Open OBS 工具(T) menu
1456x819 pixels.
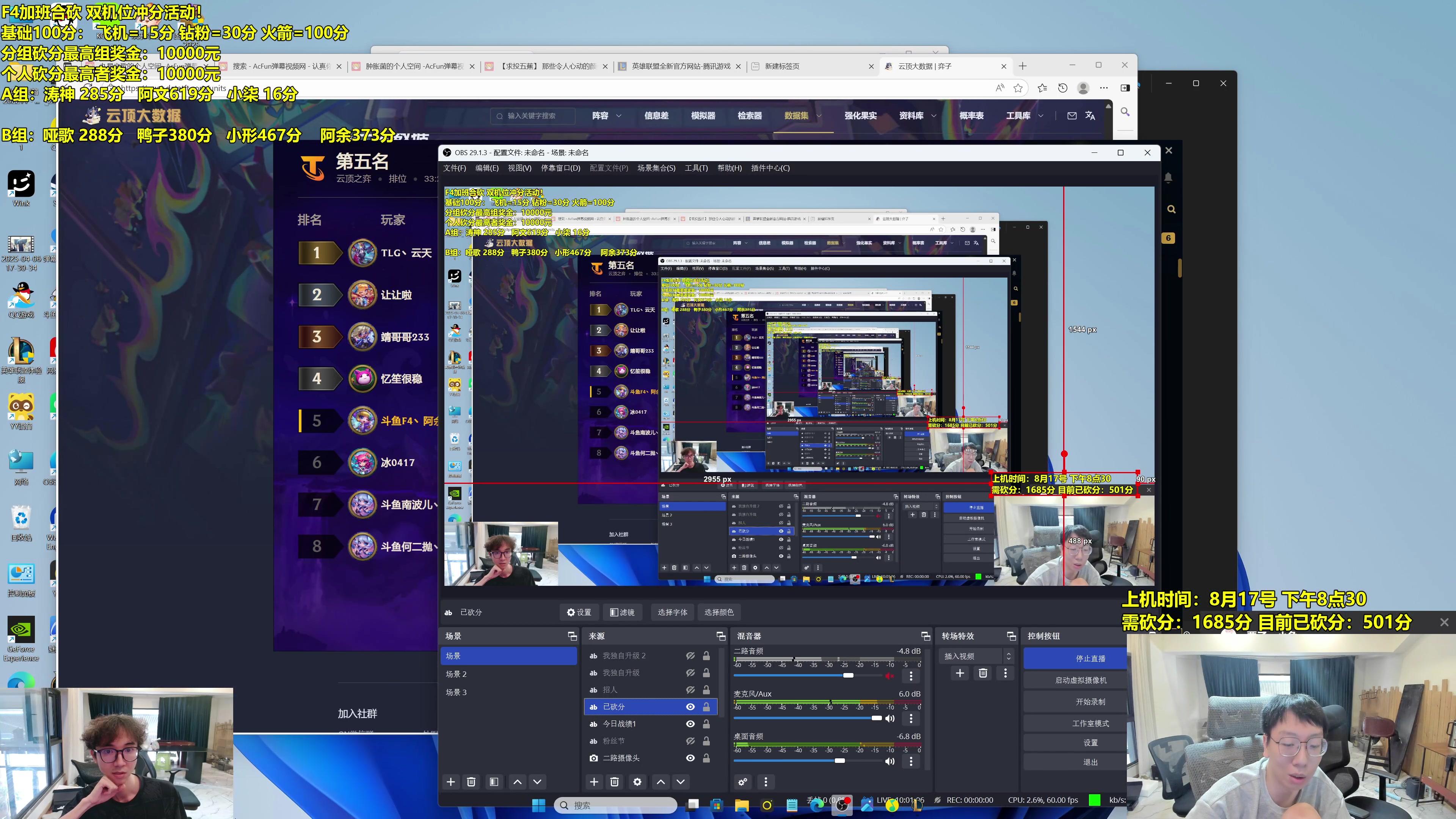696,168
